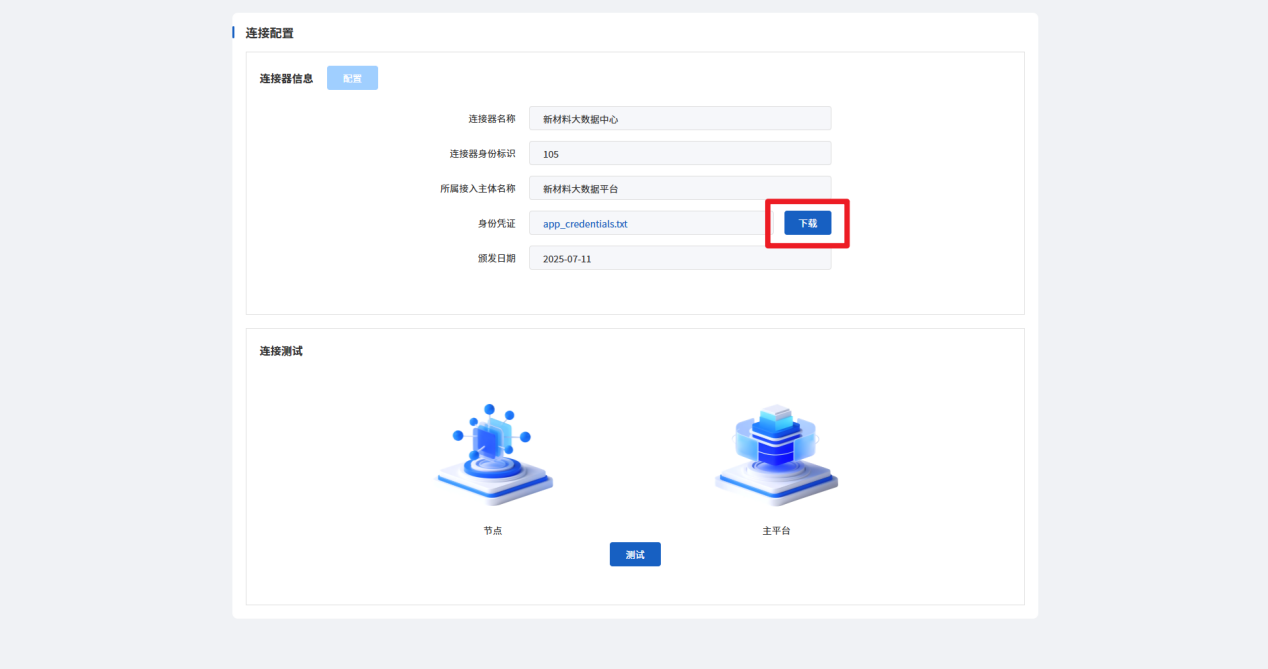1268x669 pixels.
Task: Click the 连接器信息 section title
Action: 286,78
